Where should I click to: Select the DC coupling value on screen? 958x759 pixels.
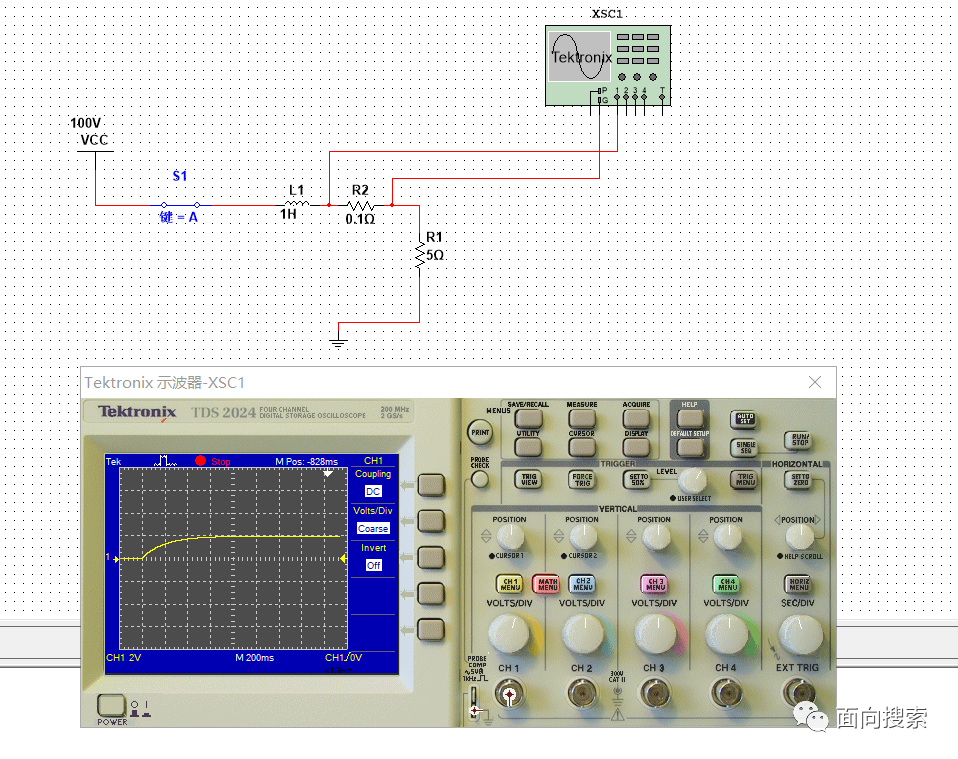coord(373,491)
